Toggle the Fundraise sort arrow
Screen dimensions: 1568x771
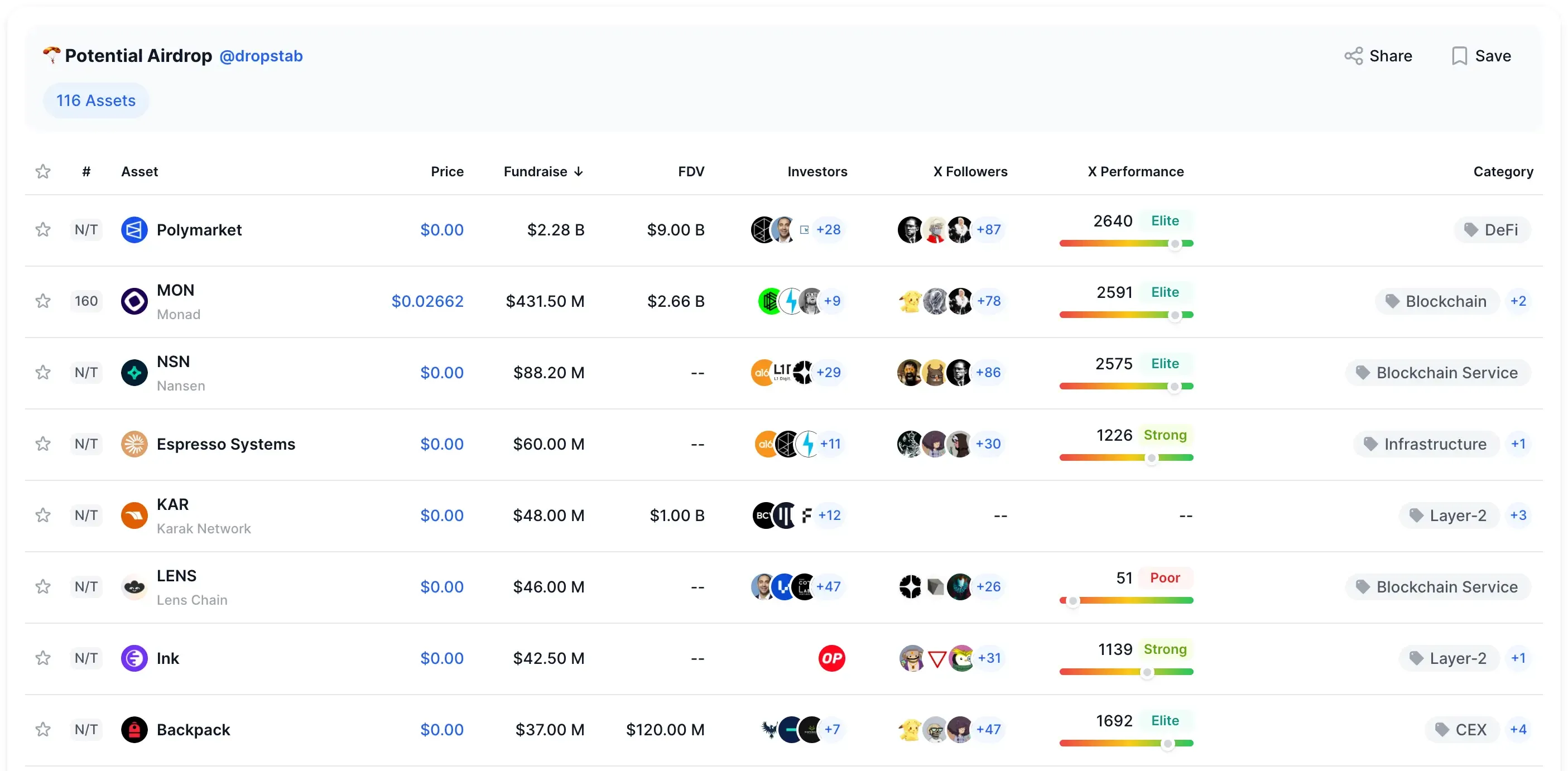579,171
